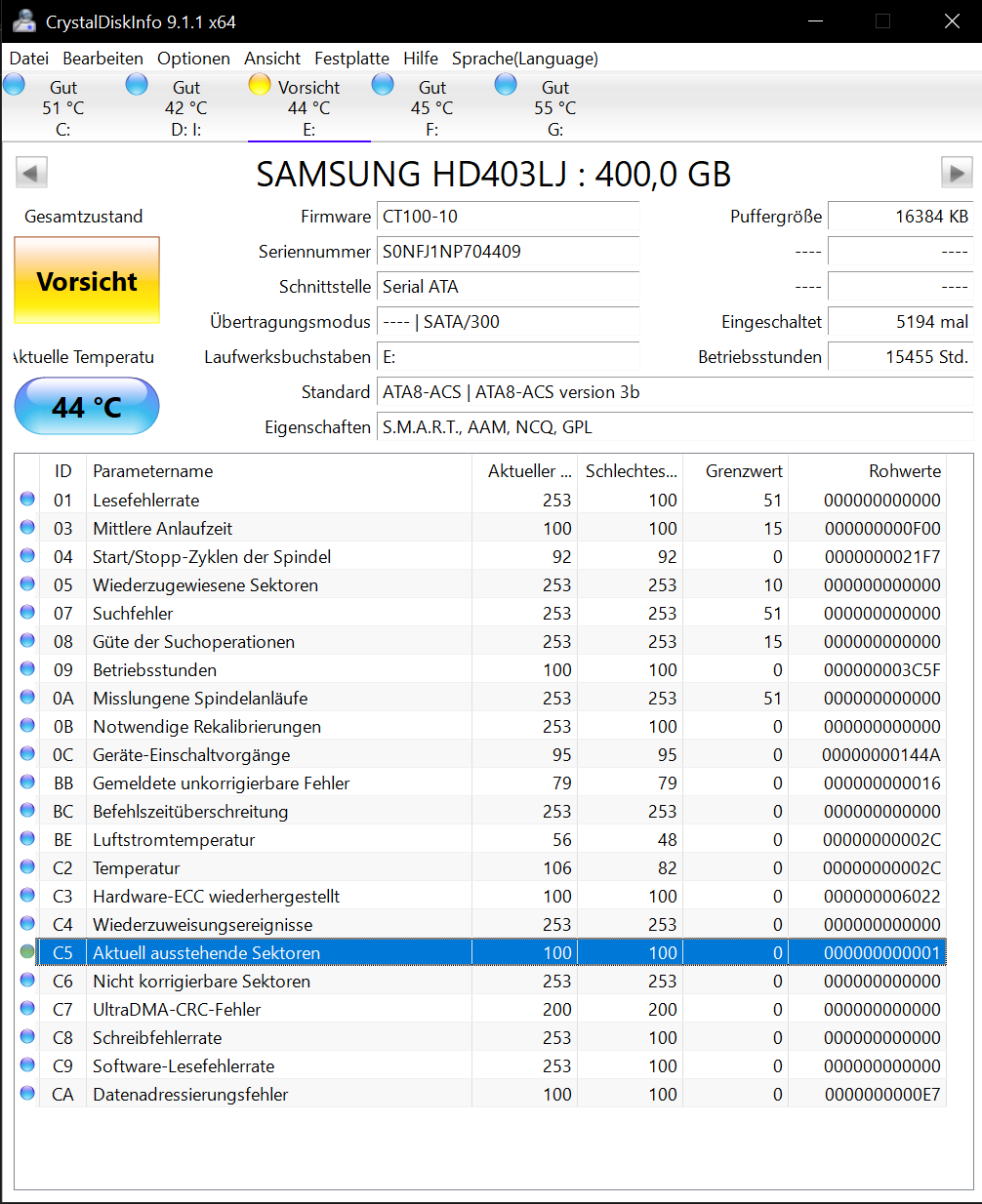Open the Optionen menu
Image resolution: width=982 pixels, height=1204 pixels.
193,59
